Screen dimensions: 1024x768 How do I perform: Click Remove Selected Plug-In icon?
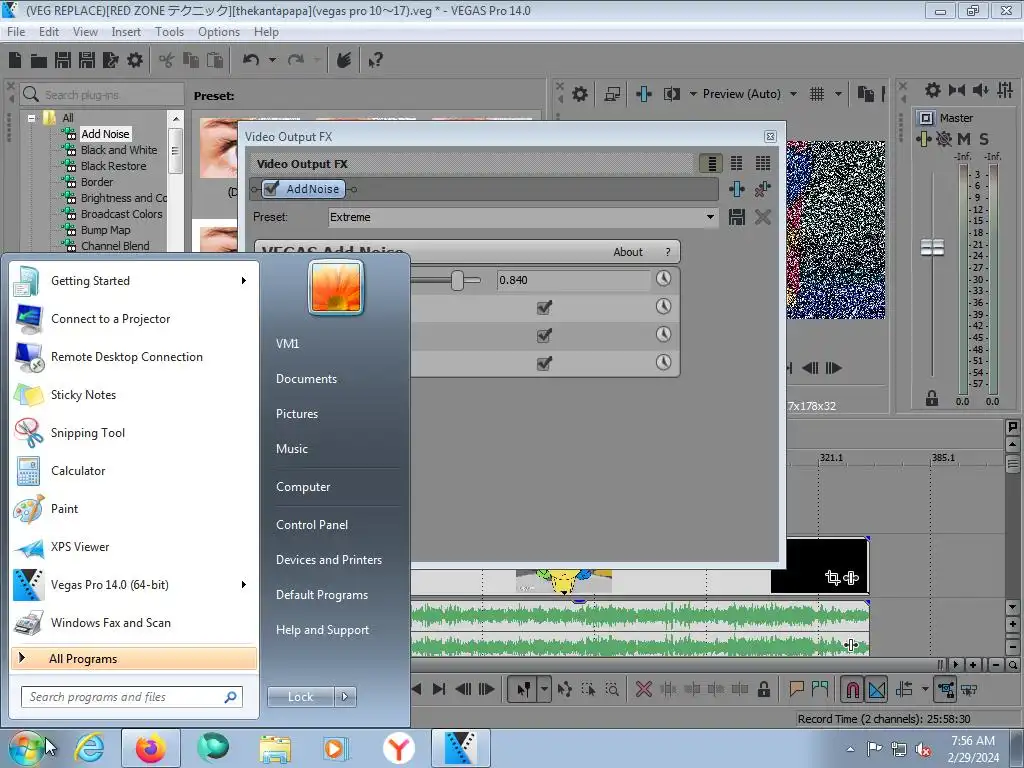(x=763, y=189)
